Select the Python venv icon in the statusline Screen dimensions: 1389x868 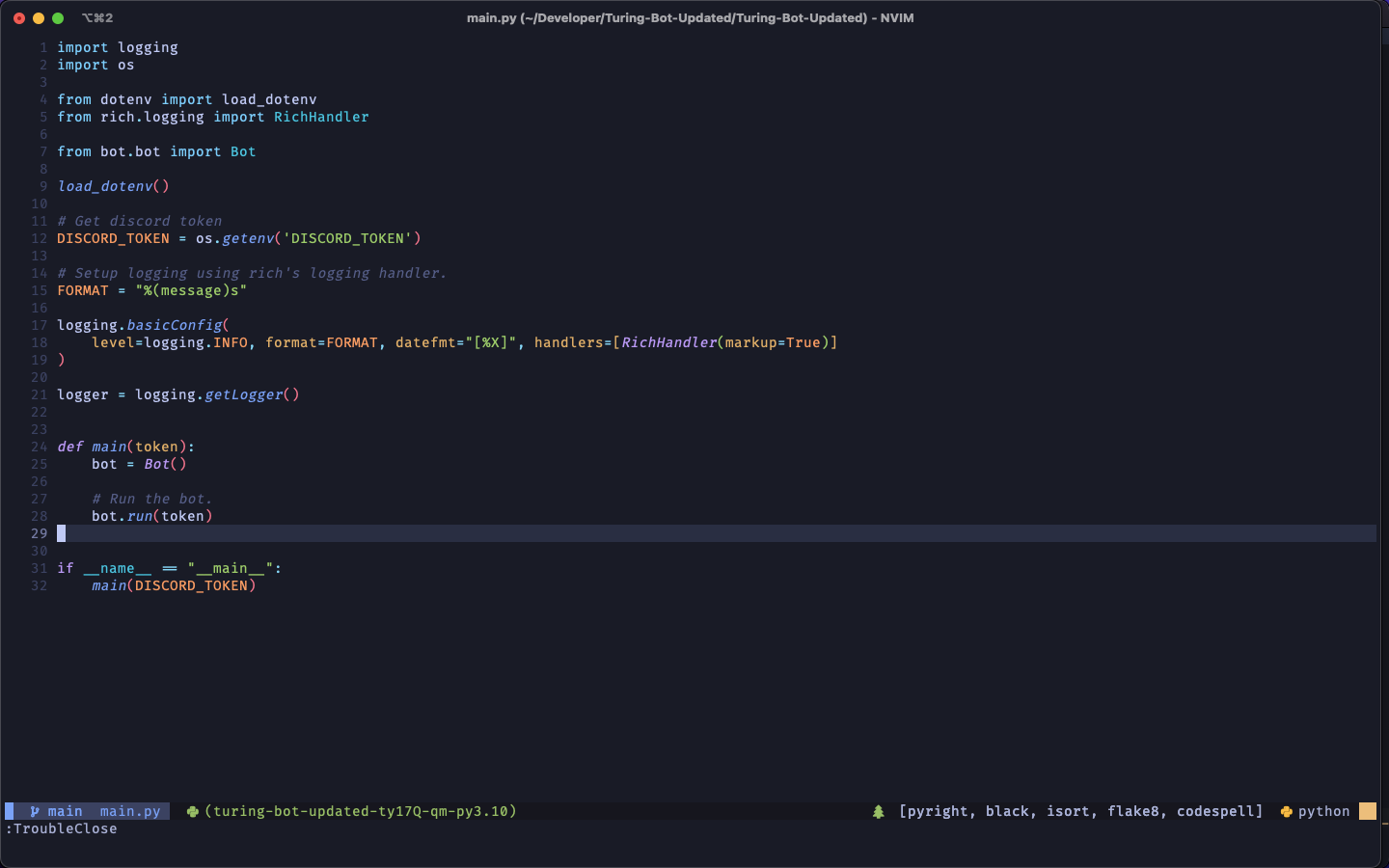191,811
